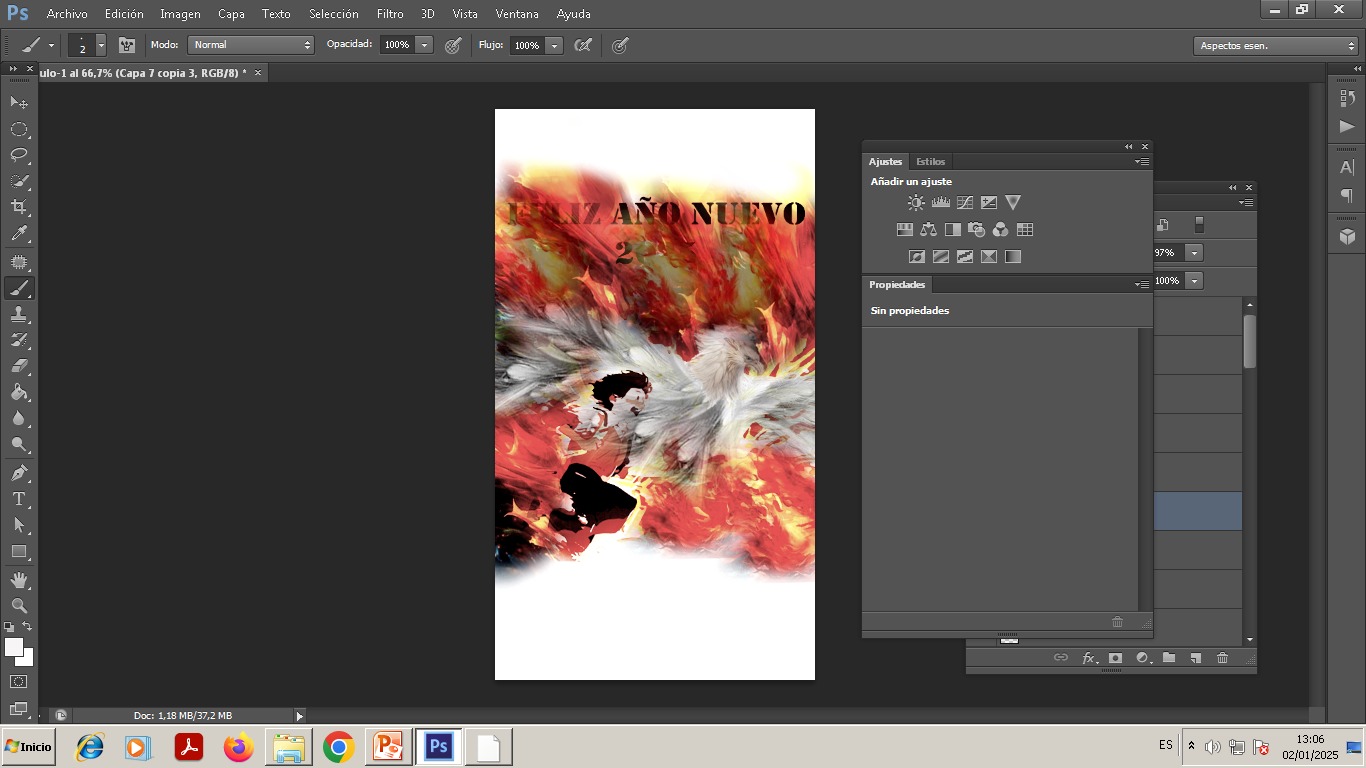Add a Levels adjustment
The image size is (1366, 768).
pyautogui.click(x=940, y=202)
